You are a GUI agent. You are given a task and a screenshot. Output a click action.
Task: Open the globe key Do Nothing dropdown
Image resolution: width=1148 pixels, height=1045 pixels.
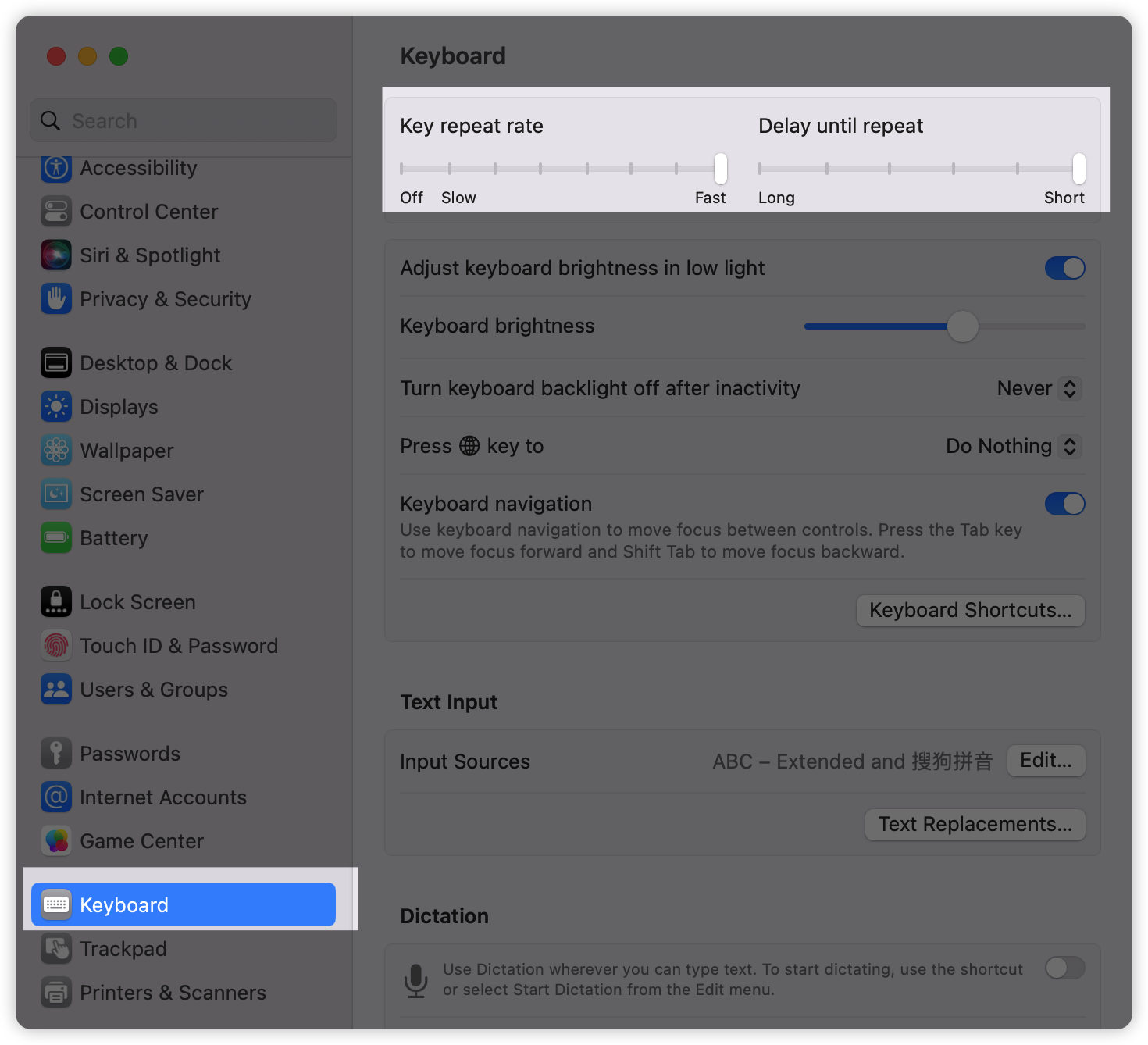pyautogui.click(x=1014, y=446)
